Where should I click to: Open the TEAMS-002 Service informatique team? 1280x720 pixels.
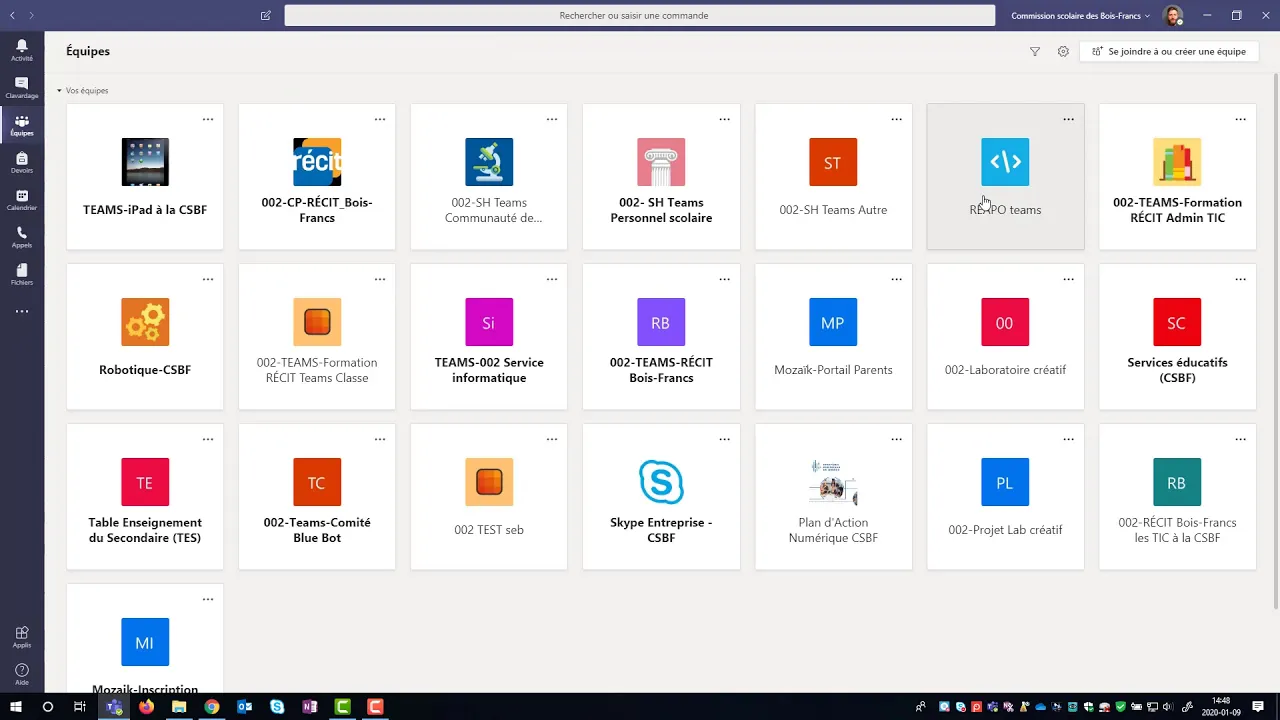click(x=489, y=337)
